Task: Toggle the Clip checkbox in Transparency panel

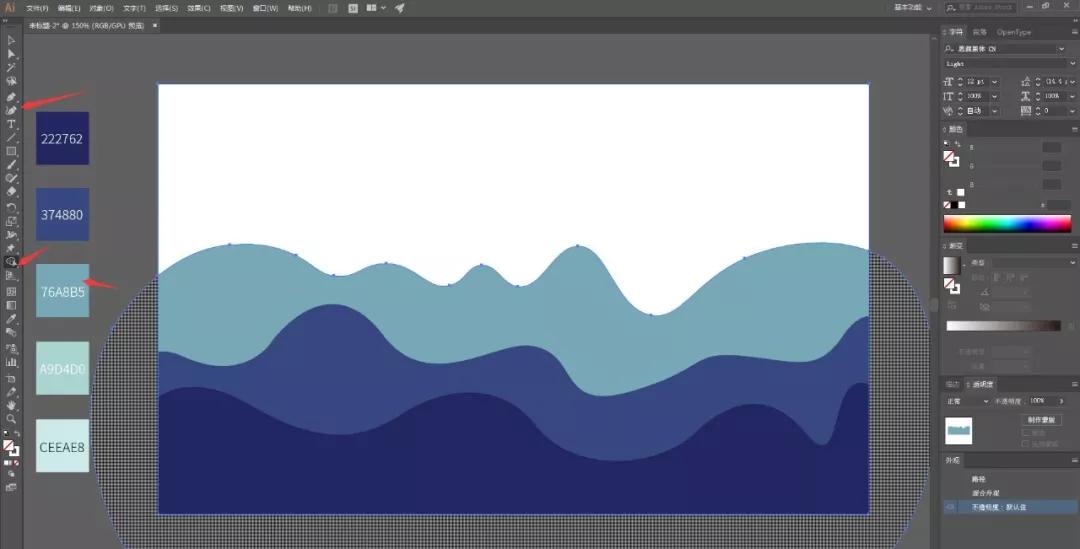Action: pos(1026,433)
